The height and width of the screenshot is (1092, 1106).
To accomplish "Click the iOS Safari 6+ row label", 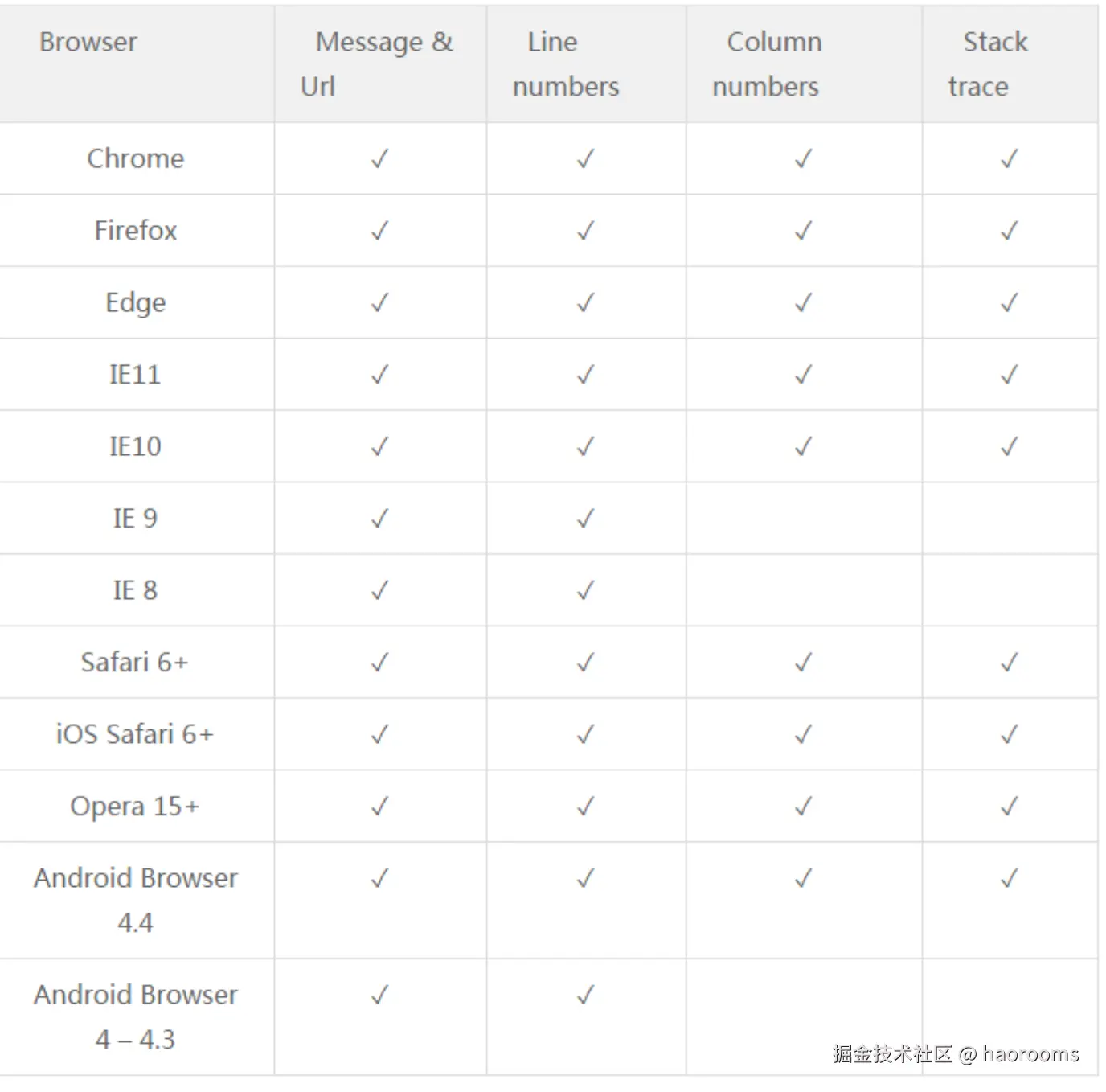I will tap(135, 734).
